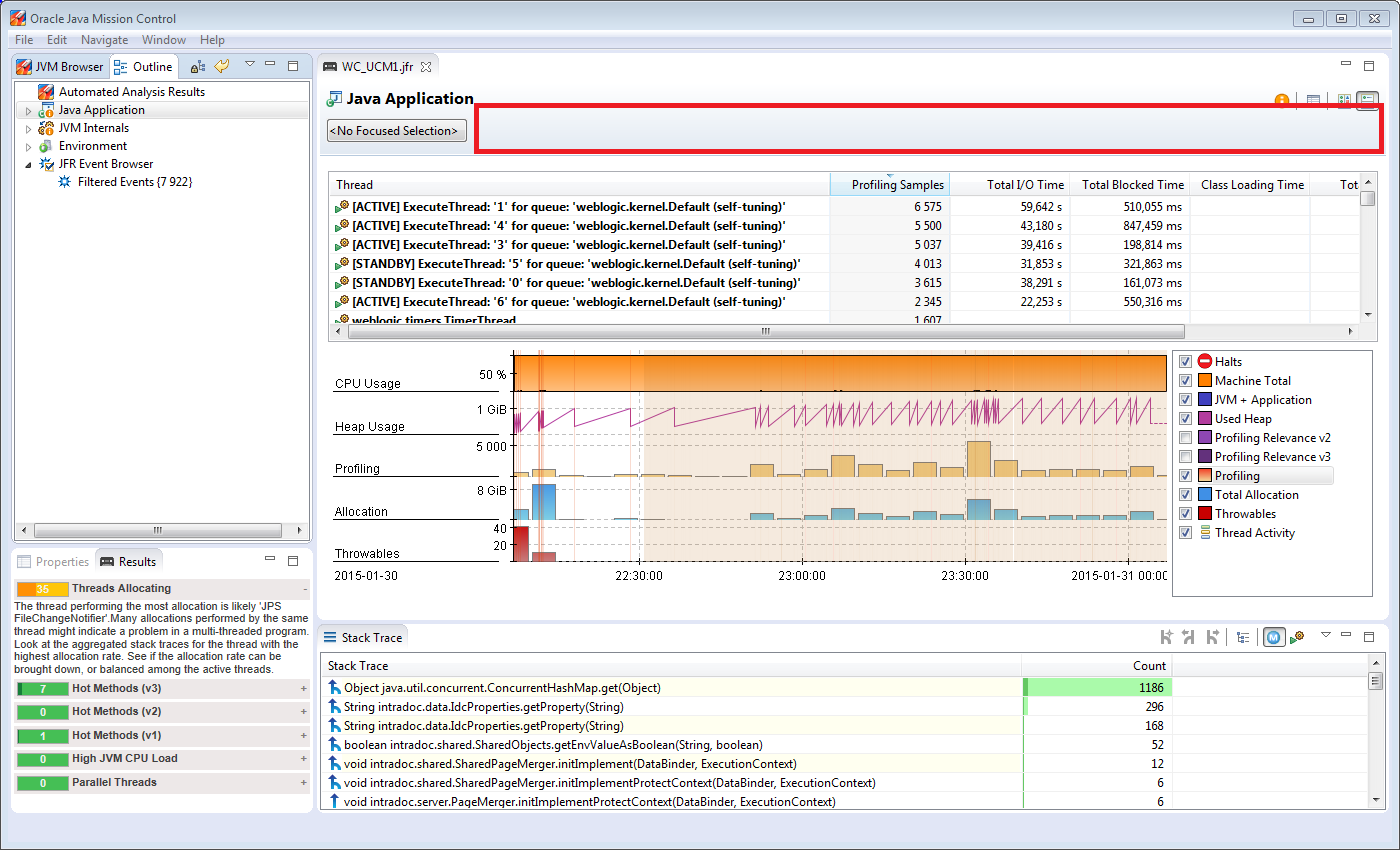This screenshot has height=850, width=1400.
Task: Enable the Profiling Relevance v2 checkbox
Action: pos(1185,438)
